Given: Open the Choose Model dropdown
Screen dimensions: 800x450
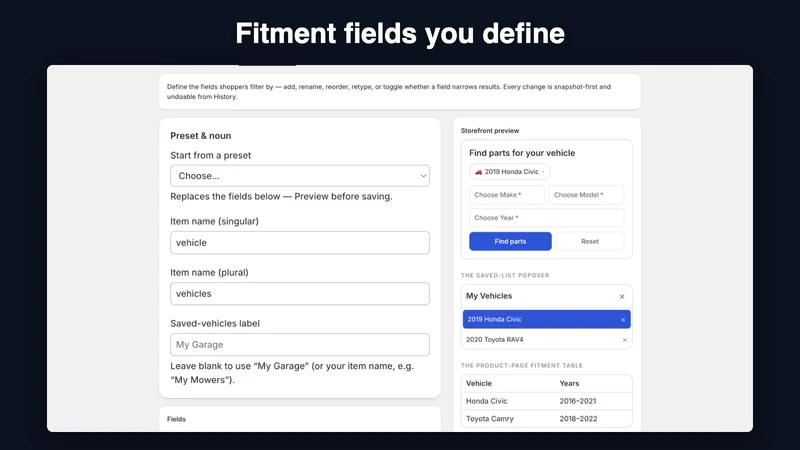Looking at the screenshot, I should (586, 195).
